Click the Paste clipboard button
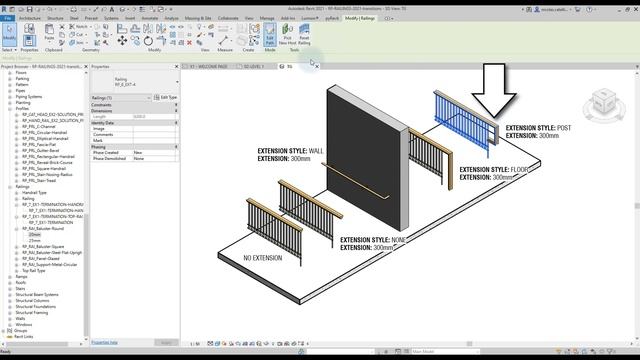Viewport: 640px width, 360px height. [x=49, y=32]
